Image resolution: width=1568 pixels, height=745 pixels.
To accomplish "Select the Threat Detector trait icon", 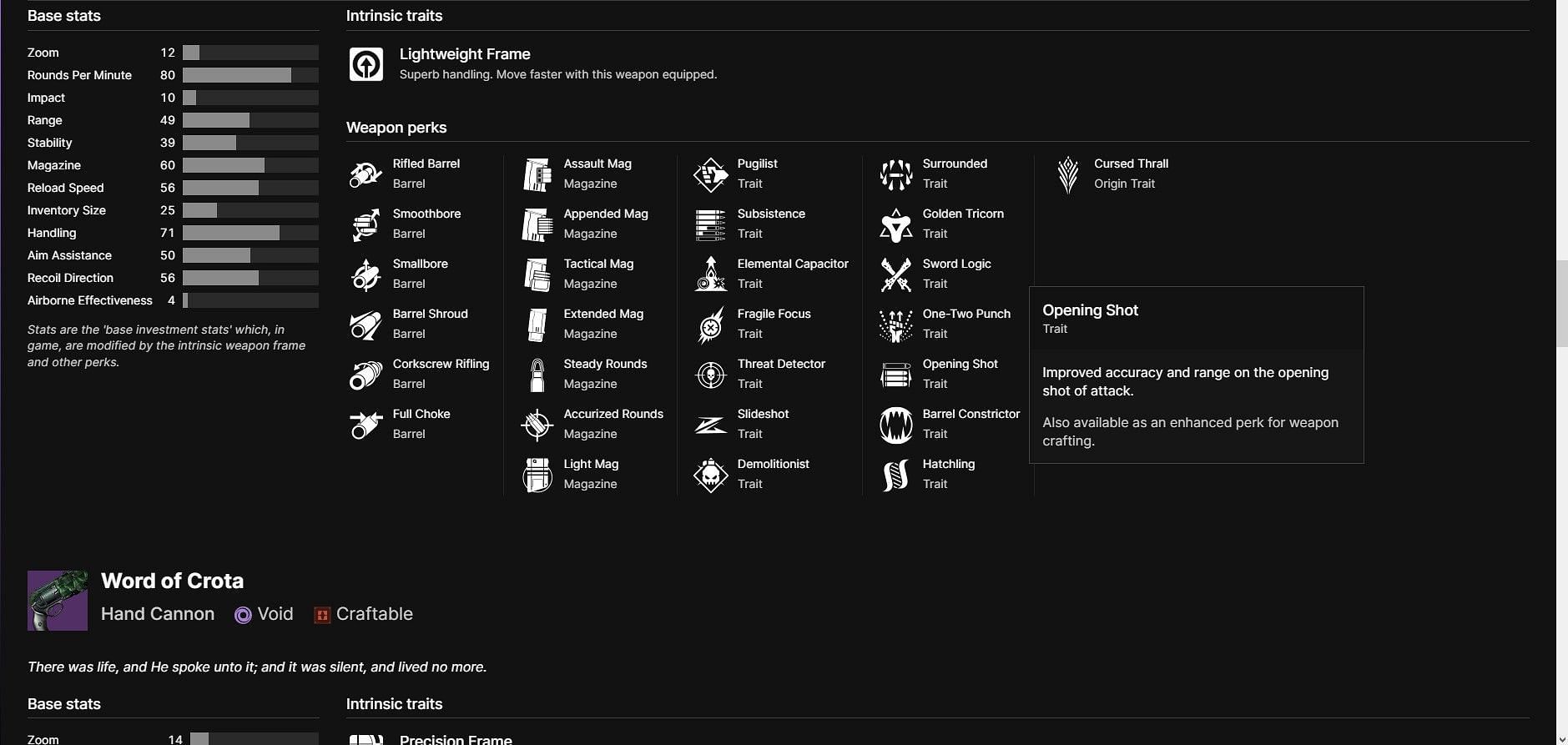I will 710,375.
